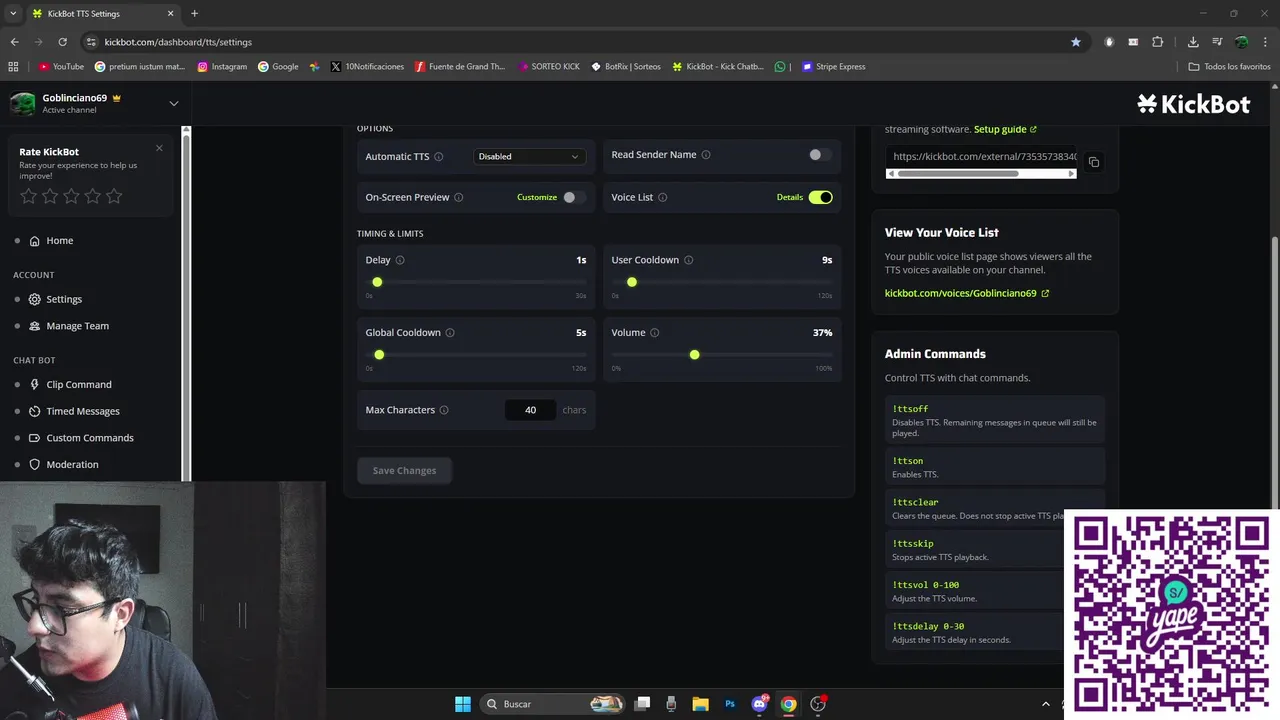Close the Rate KickBot card
Screen dimensions: 1280x720
tap(159, 148)
